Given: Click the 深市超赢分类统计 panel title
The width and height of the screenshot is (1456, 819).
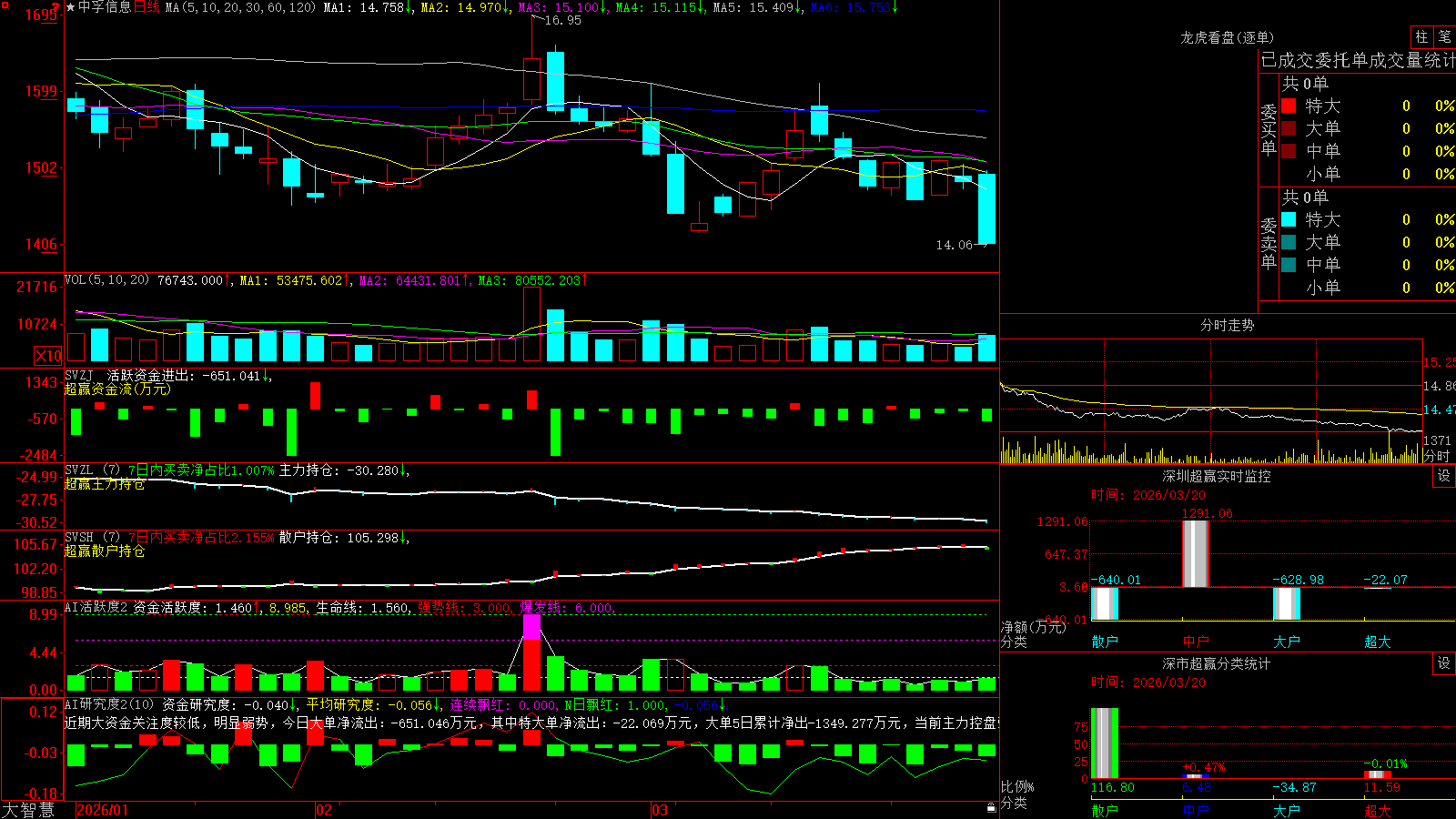Looking at the screenshot, I should coord(1217,663).
